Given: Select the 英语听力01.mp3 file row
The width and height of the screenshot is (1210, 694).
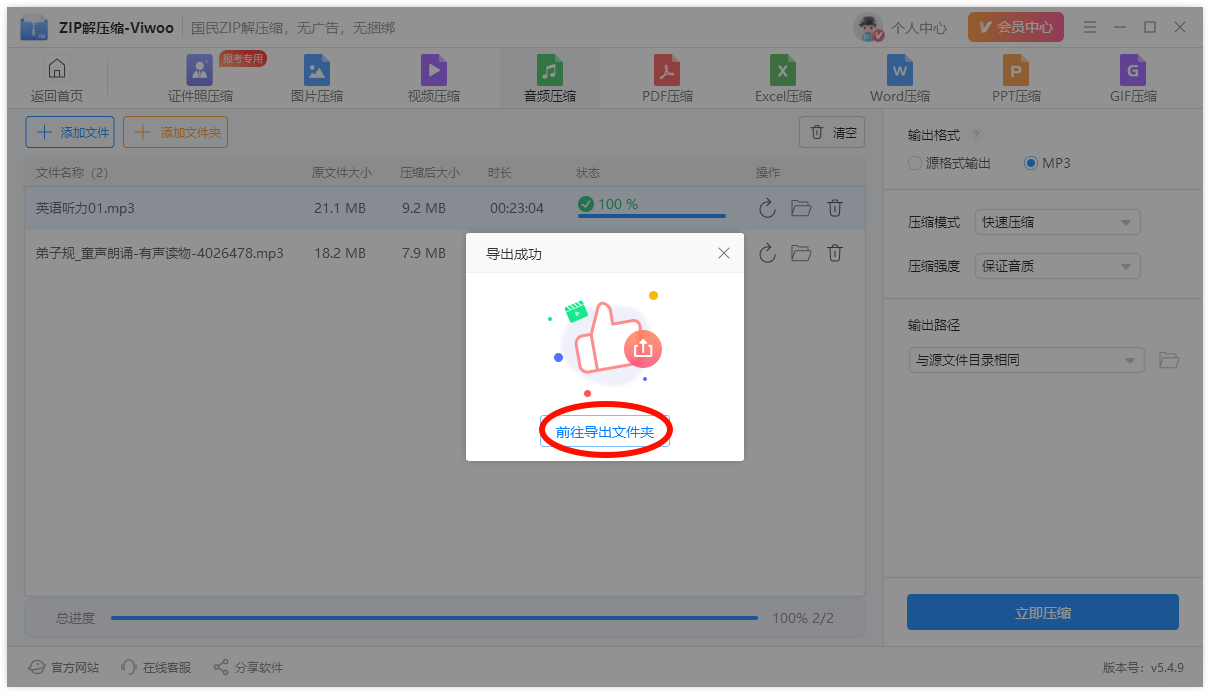Looking at the screenshot, I should (445, 208).
